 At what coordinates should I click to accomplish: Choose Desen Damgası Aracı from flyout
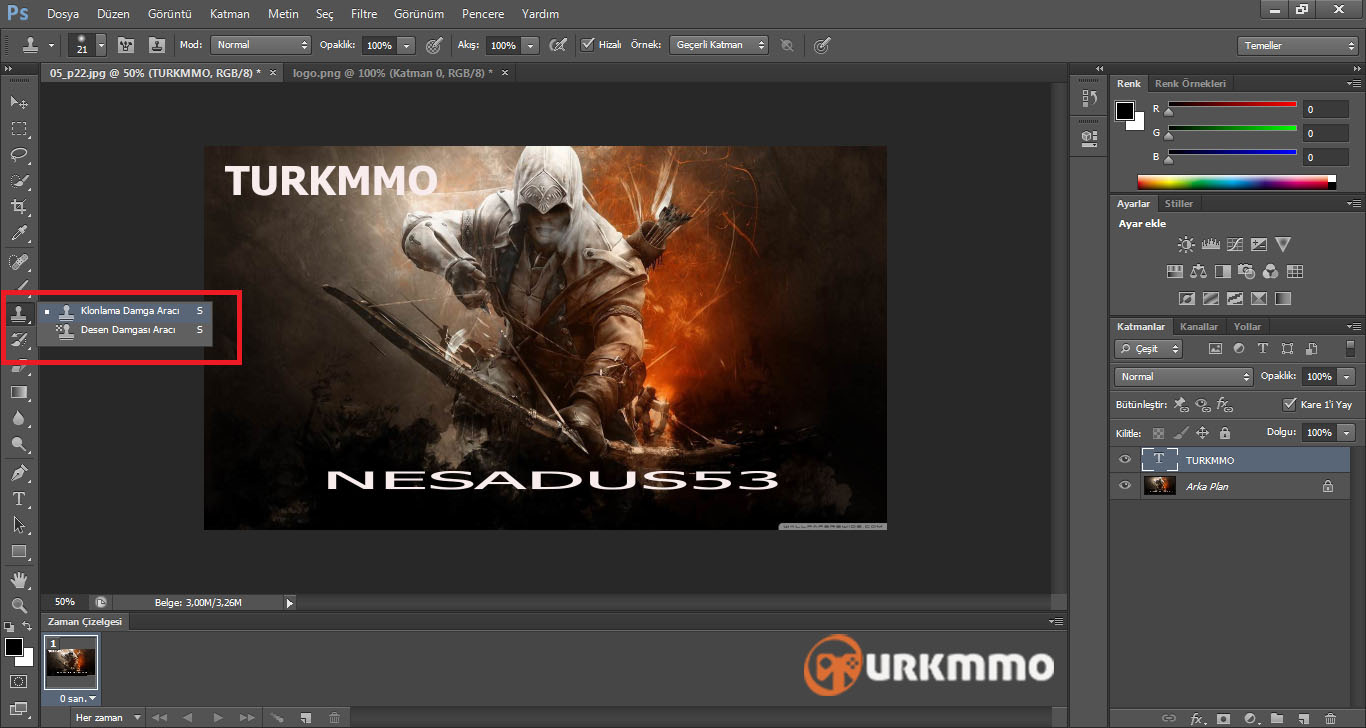click(125, 330)
